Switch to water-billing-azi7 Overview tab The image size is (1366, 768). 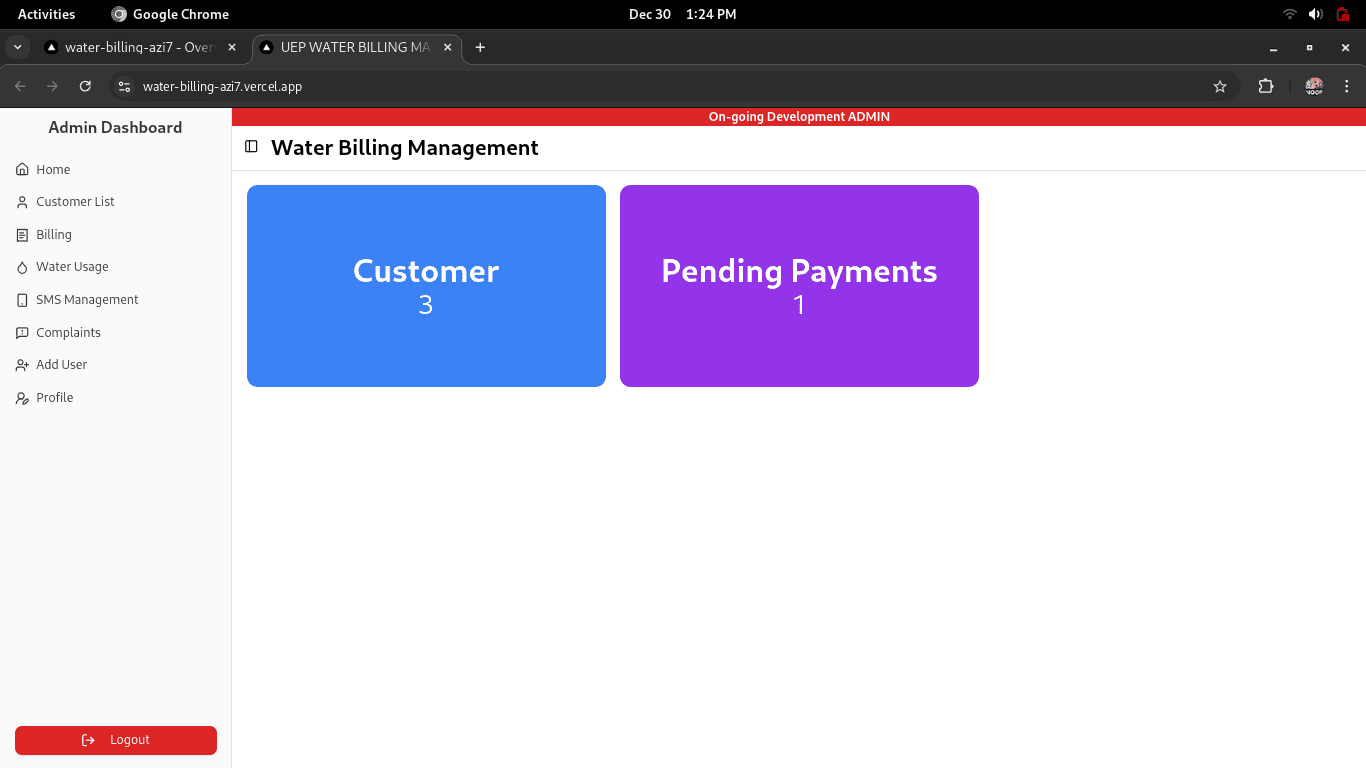140,47
